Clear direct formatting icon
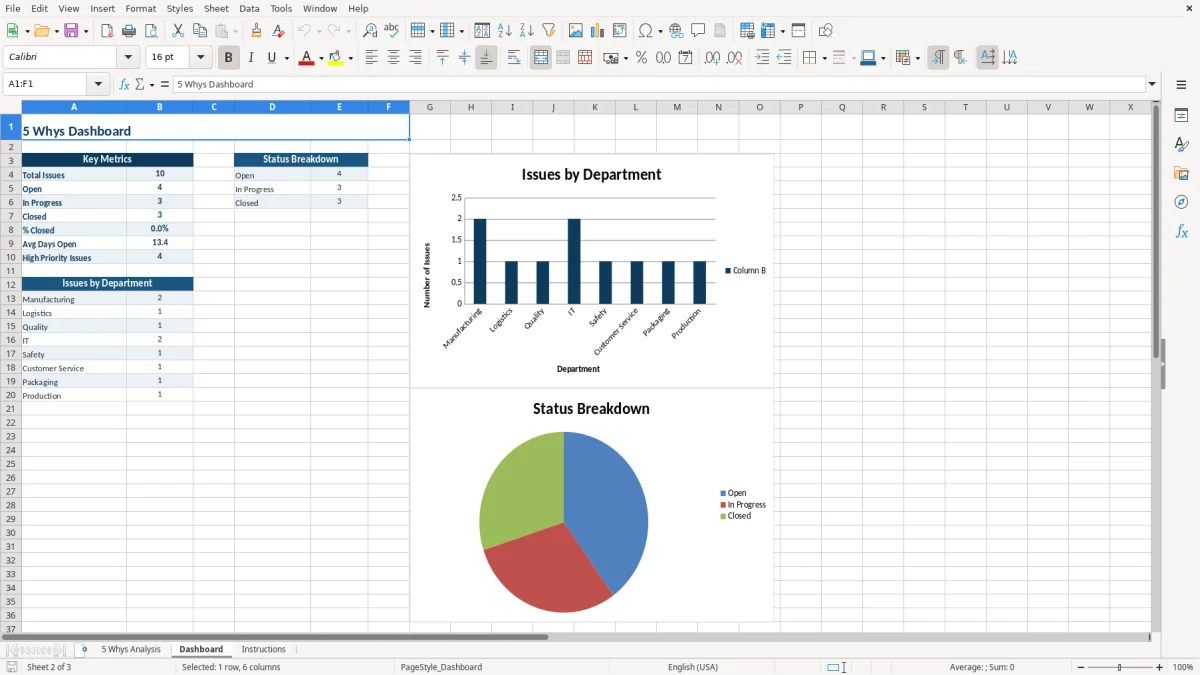The image size is (1200, 675). (279, 31)
